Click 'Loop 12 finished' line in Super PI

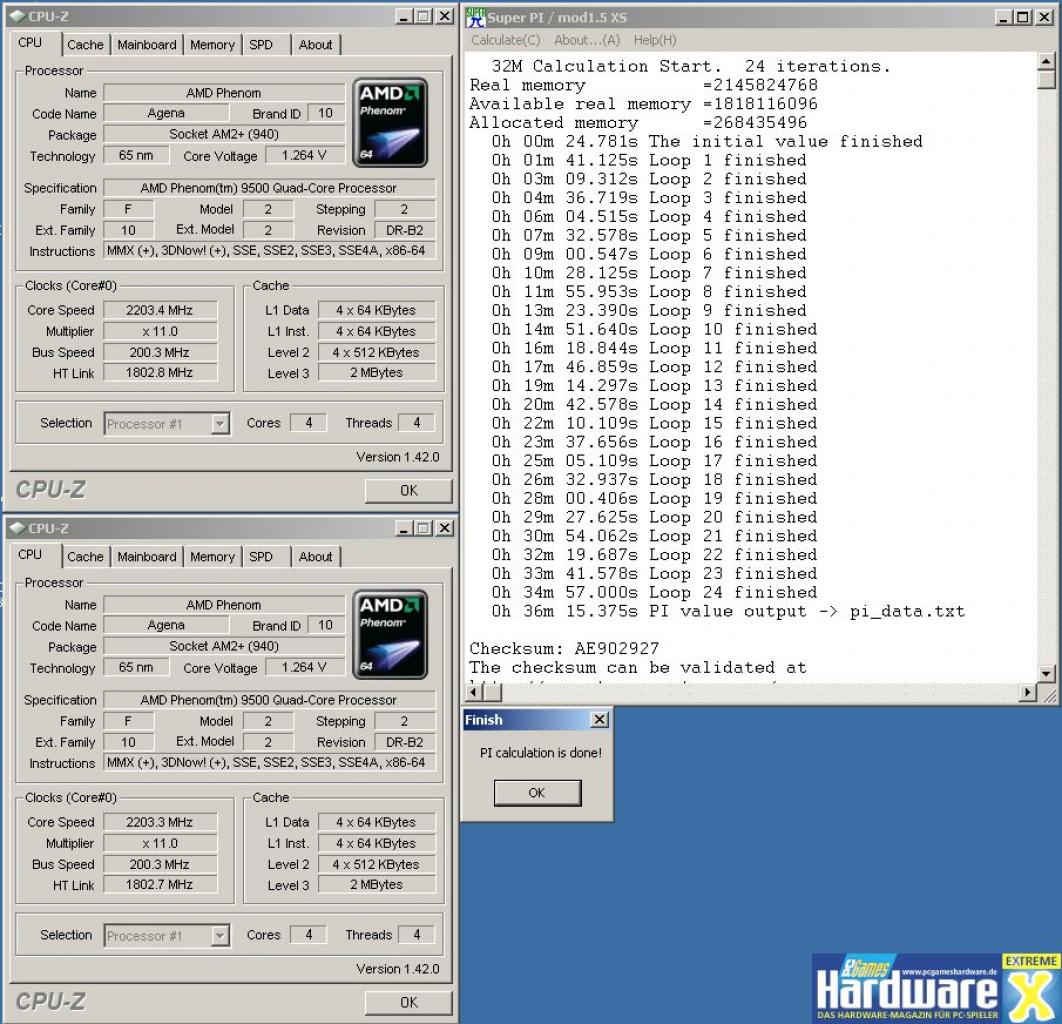654,367
